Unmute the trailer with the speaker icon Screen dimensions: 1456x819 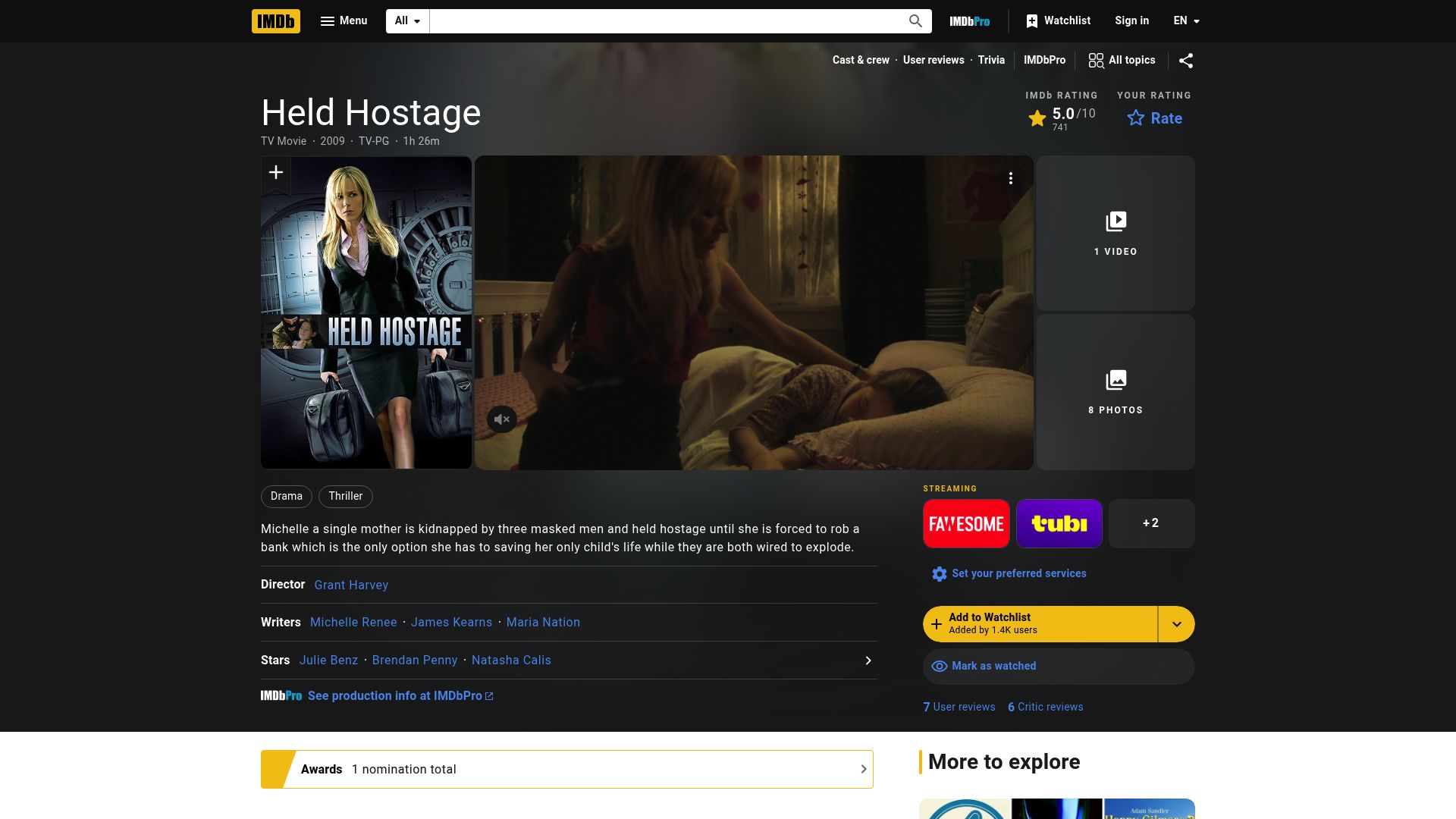(501, 419)
